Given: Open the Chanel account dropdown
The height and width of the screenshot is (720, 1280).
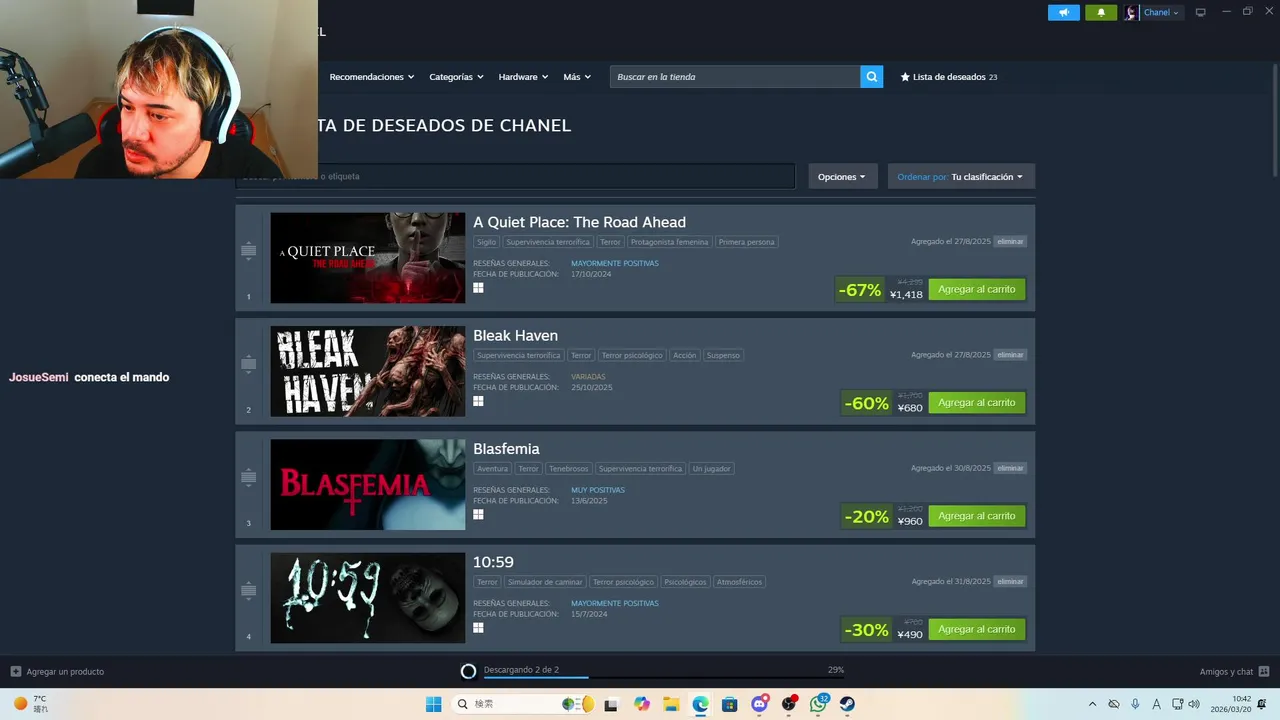Looking at the screenshot, I should (1161, 13).
